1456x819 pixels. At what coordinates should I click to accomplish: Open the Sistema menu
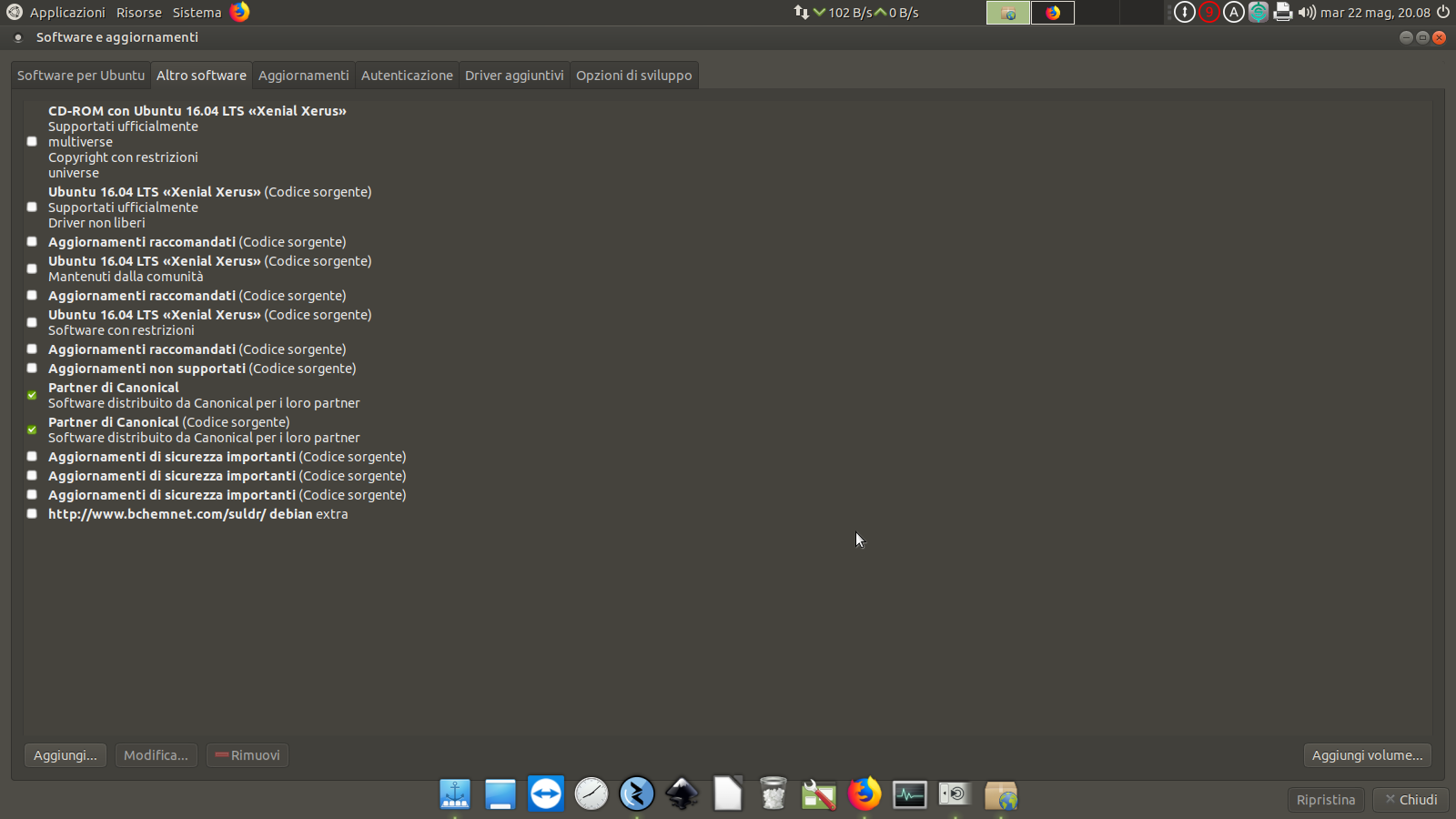tap(197, 13)
